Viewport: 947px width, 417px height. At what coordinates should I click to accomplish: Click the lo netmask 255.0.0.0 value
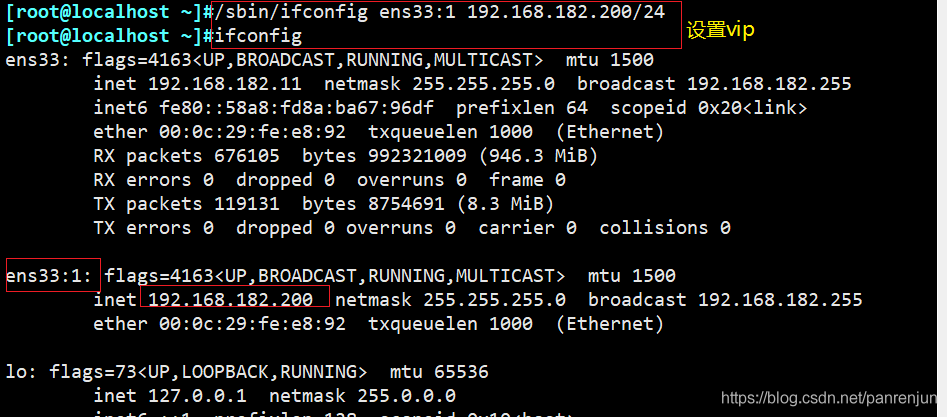click(406, 396)
